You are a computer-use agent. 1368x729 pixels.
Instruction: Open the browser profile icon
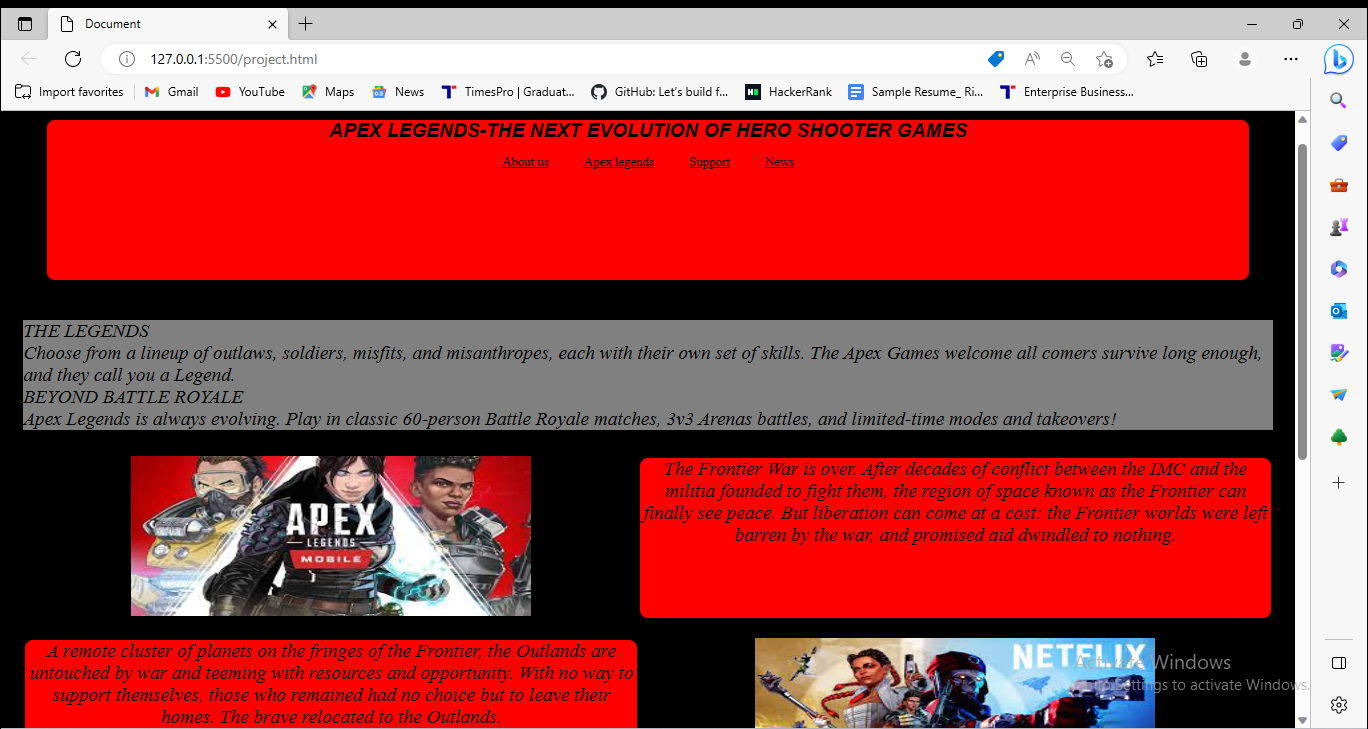point(1244,59)
